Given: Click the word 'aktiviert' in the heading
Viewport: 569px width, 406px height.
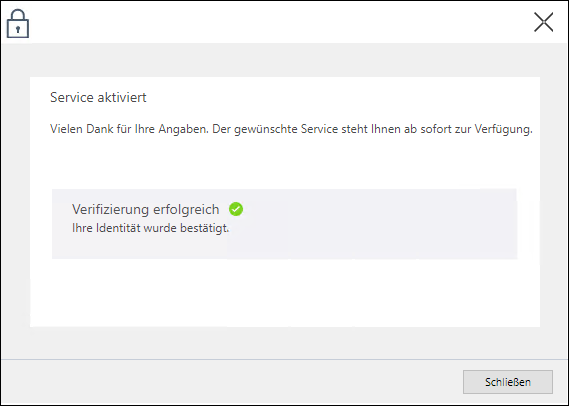Looking at the screenshot, I should 122,97.
